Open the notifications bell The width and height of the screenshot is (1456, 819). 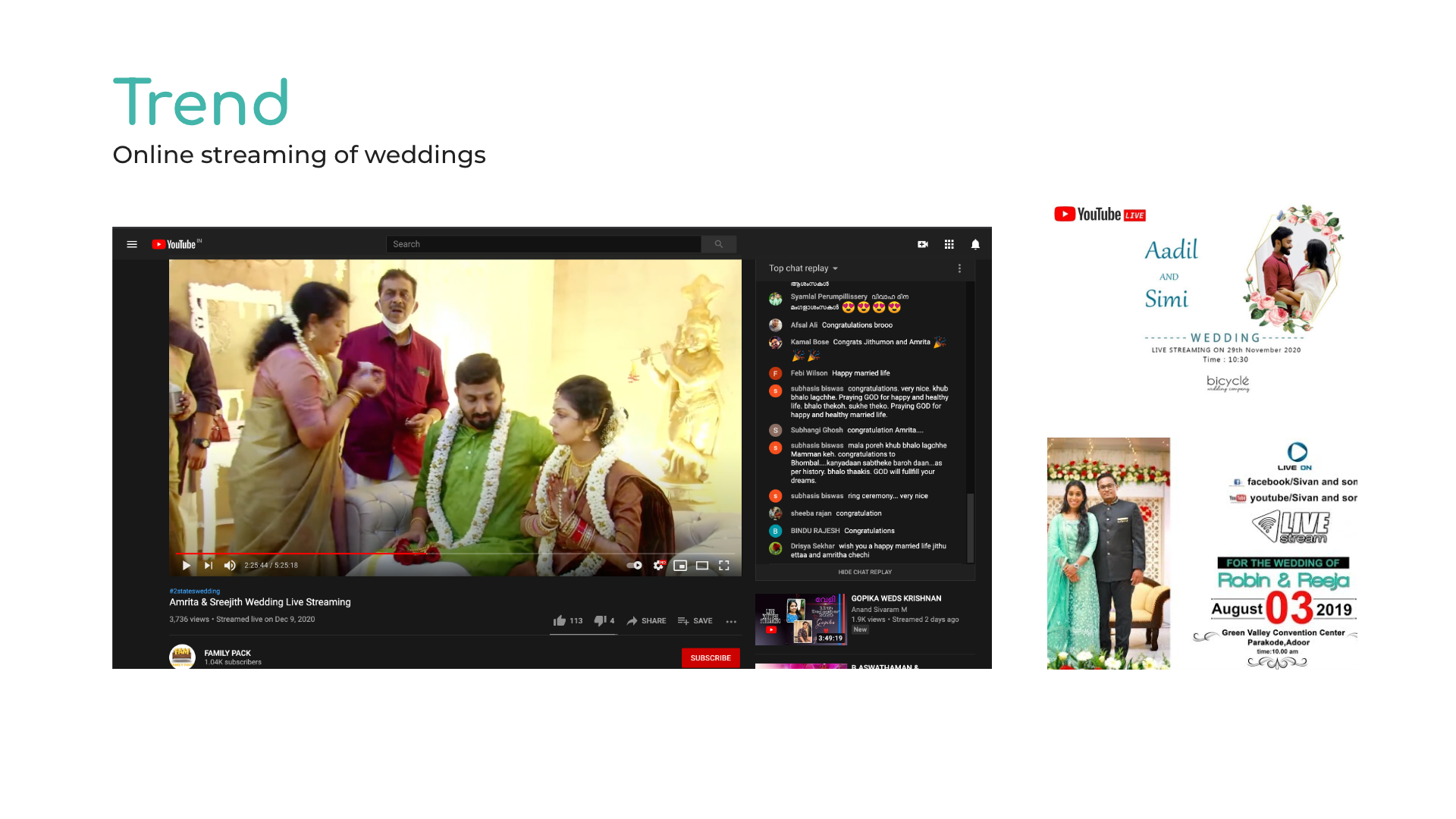pyautogui.click(x=975, y=244)
